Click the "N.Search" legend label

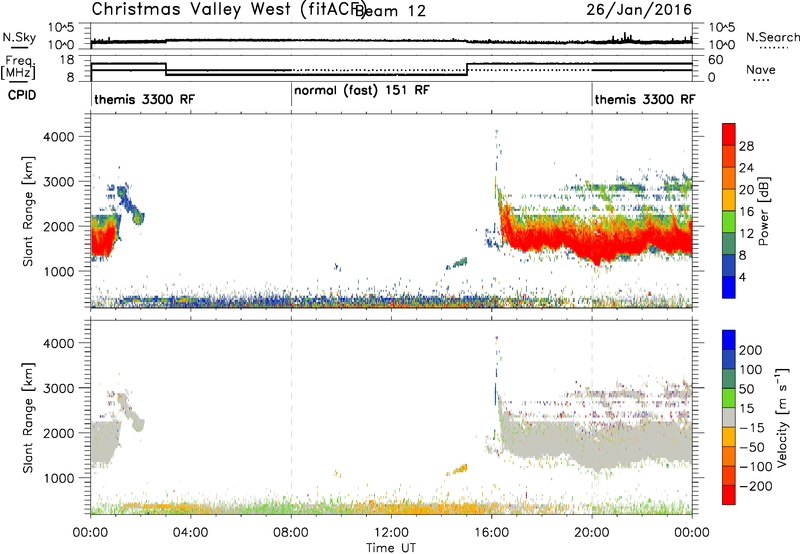pos(772,37)
